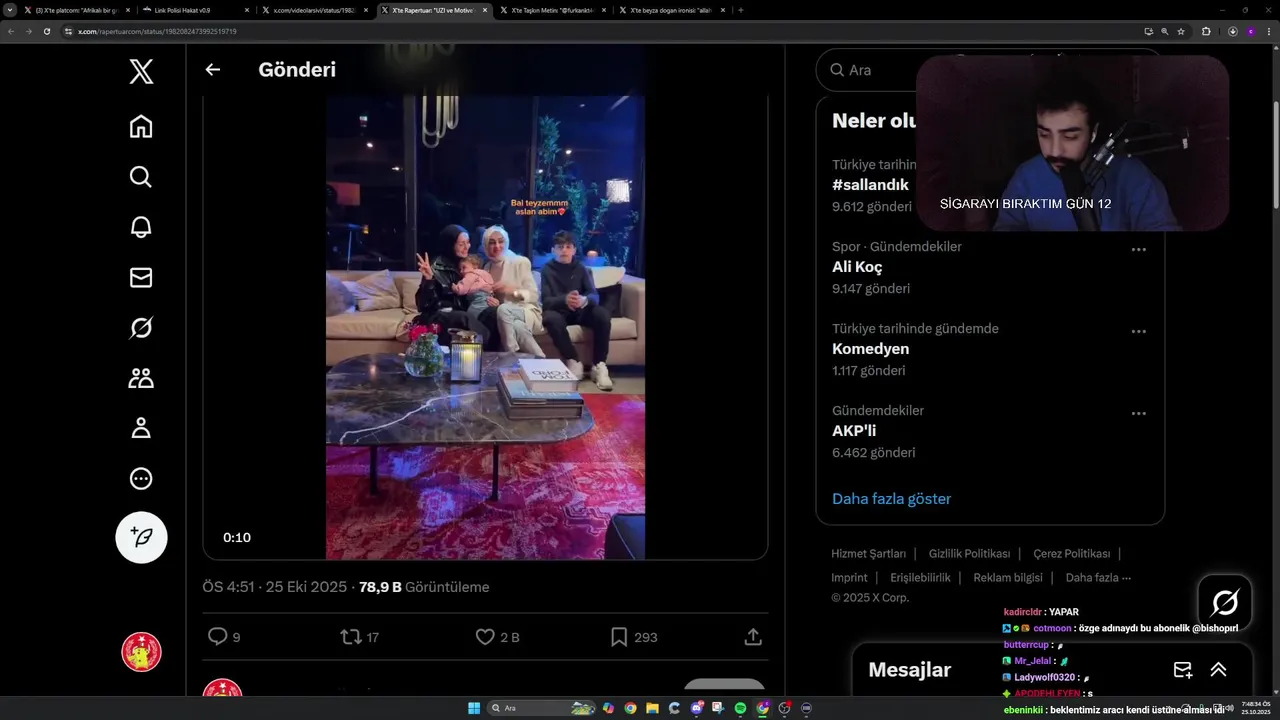Open Explore search icon in sidebar
1280x720 pixels.
click(141, 177)
